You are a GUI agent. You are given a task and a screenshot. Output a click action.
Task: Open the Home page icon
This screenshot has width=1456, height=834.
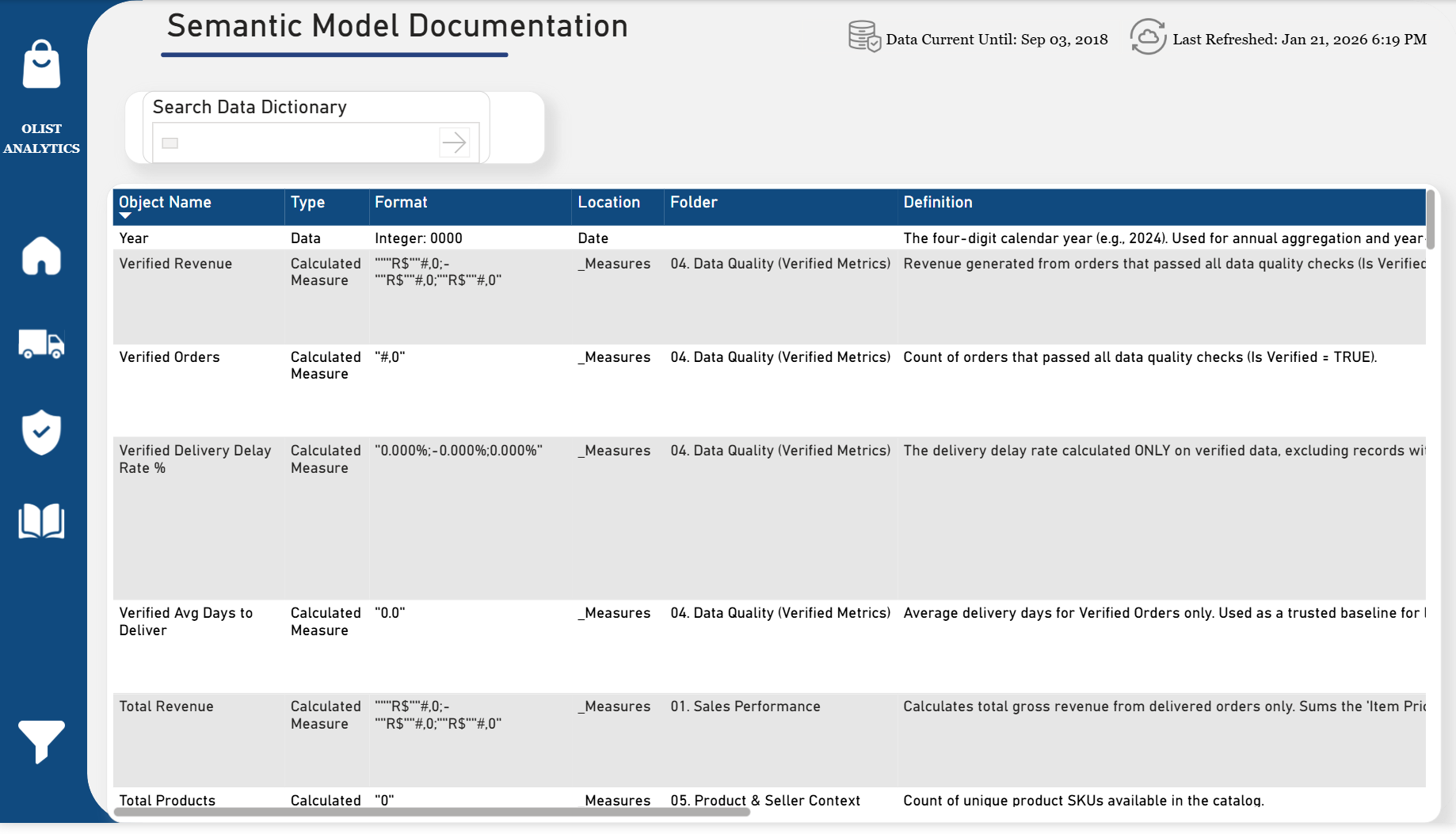(41, 256)
